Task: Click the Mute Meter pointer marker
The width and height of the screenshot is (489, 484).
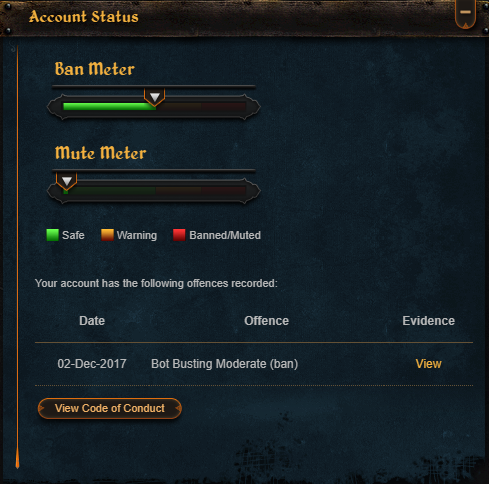Action: click(x=67, y=181)
